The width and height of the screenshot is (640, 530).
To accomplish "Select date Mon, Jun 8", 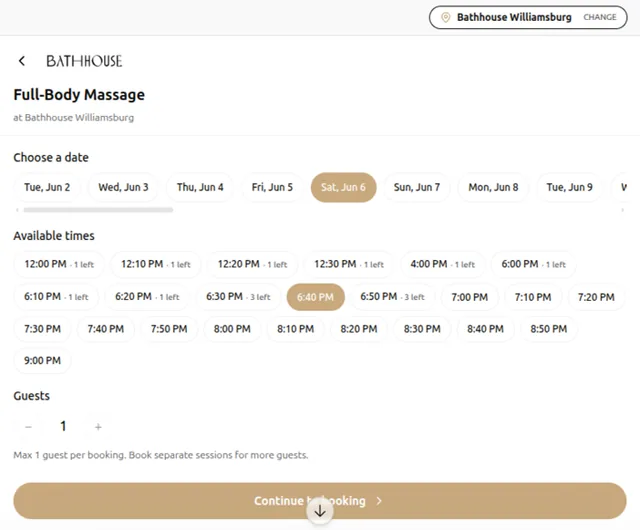I will pos(493,187).
